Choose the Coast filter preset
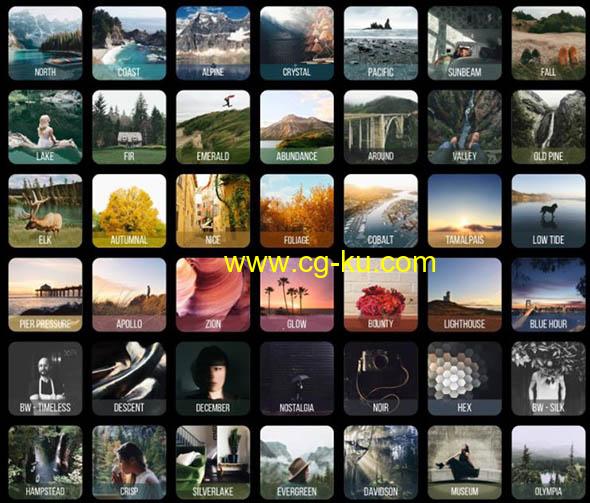Image resolution: width=590 pixels, height=503 pixels. (129, 43)
